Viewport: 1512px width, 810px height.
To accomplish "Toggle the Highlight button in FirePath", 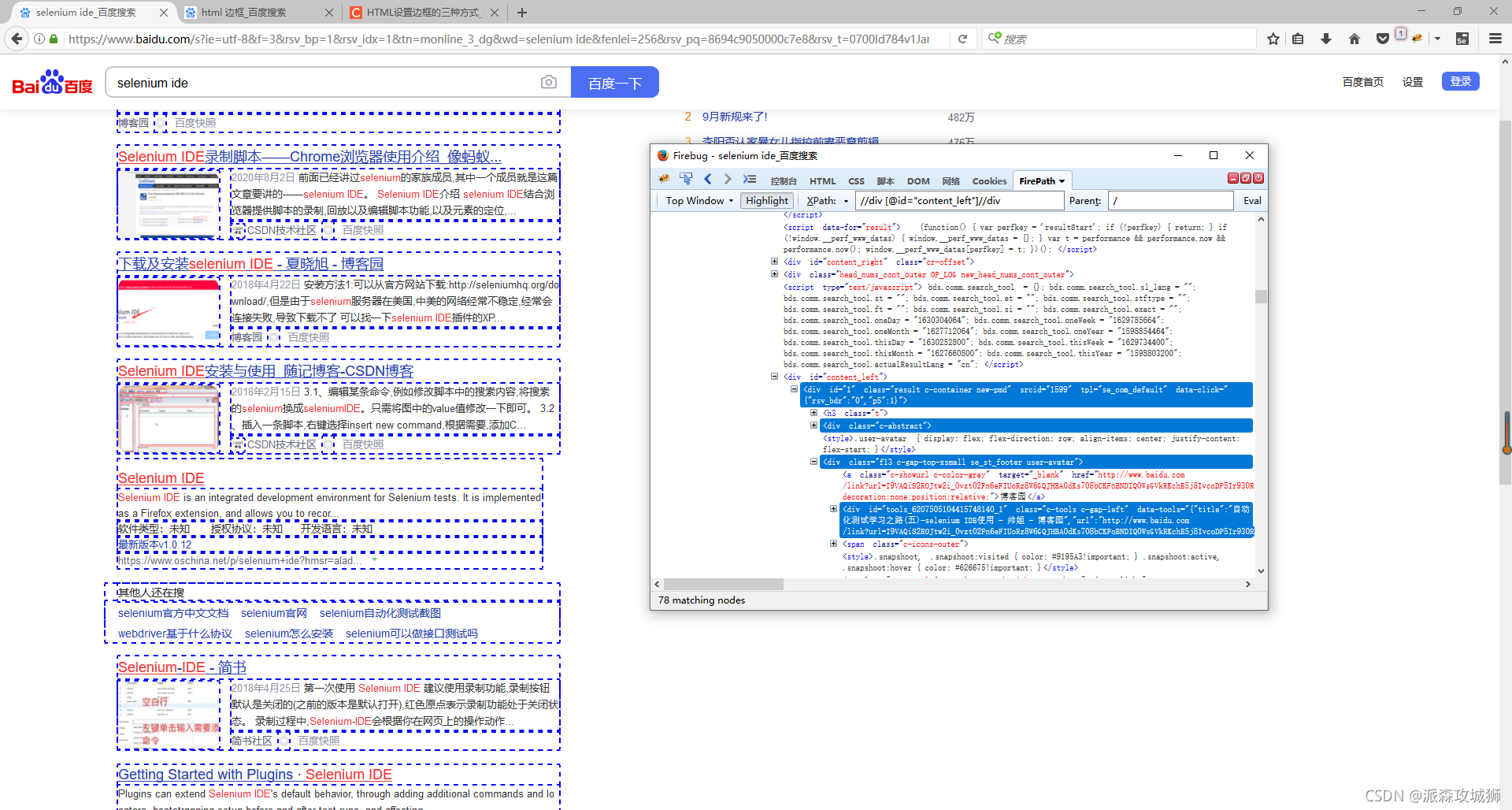I will click(766, 201).
